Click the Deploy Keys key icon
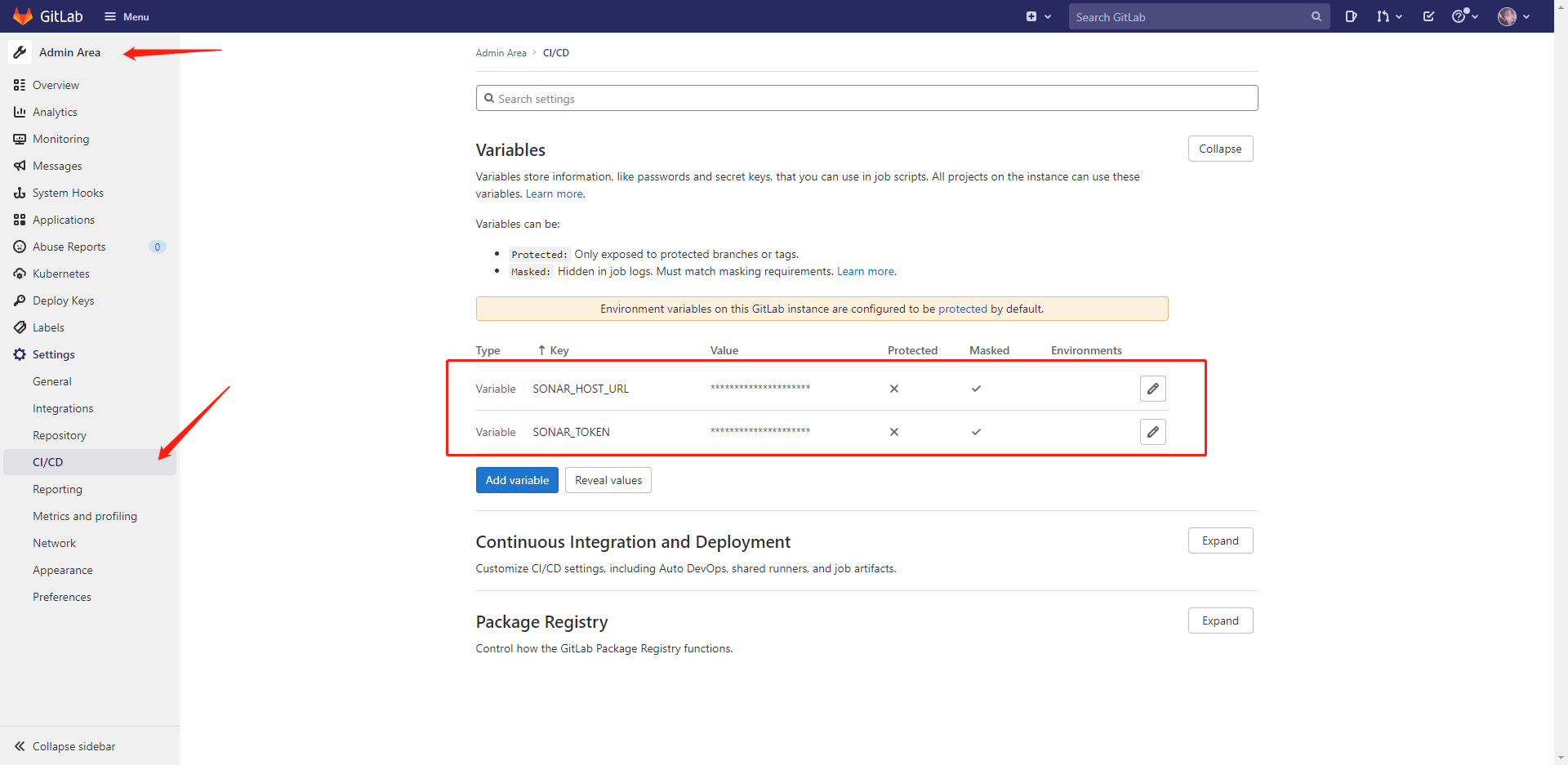The image size is (1568, 765). pyautogui.click(x=20, y=300)
